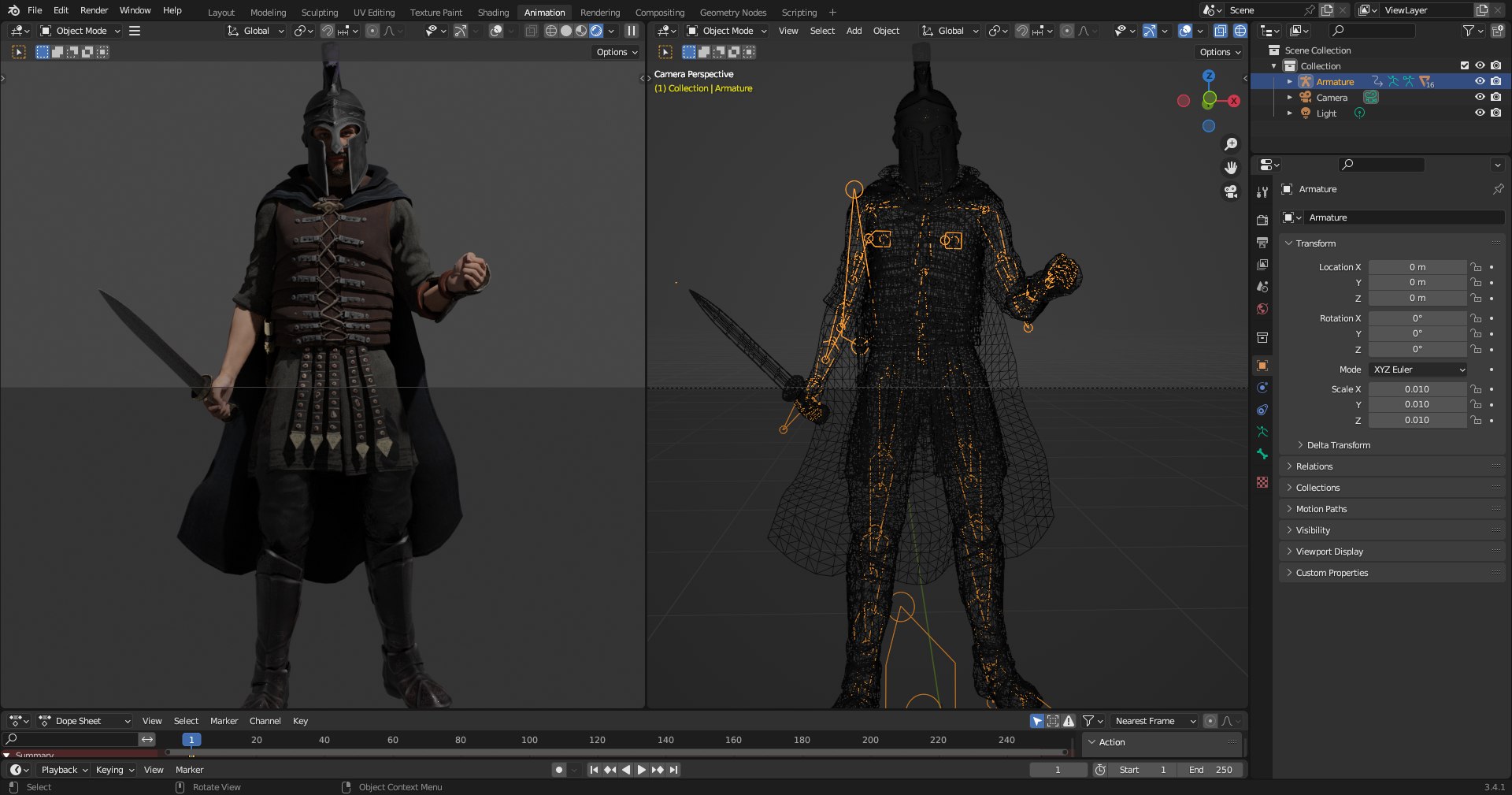
Task: Add a new collection in outliner
Action: tap(1497, 31)
